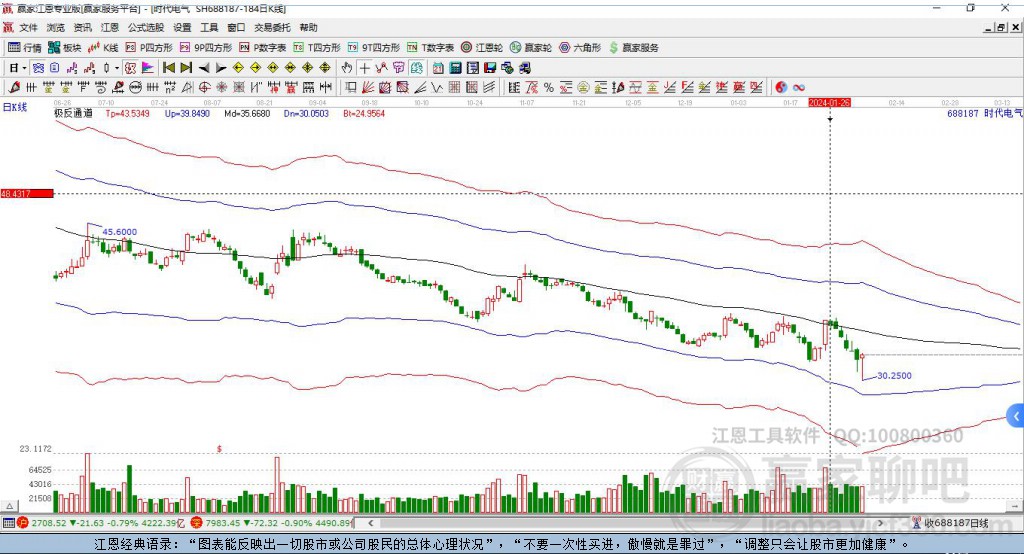Click the highlighted date 2024-01-26 marker
This screenshot has height=554, width=1024.
(x=829, y=103)
